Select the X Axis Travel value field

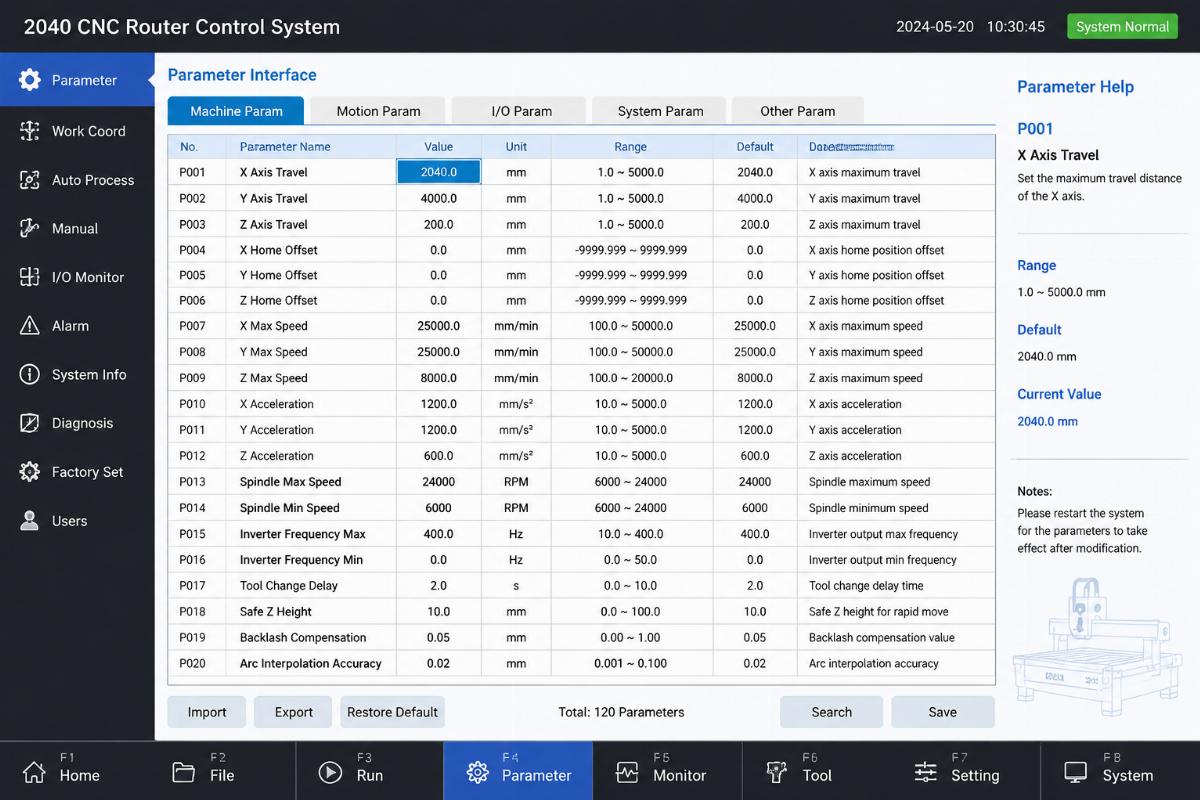tap(439, 172)
